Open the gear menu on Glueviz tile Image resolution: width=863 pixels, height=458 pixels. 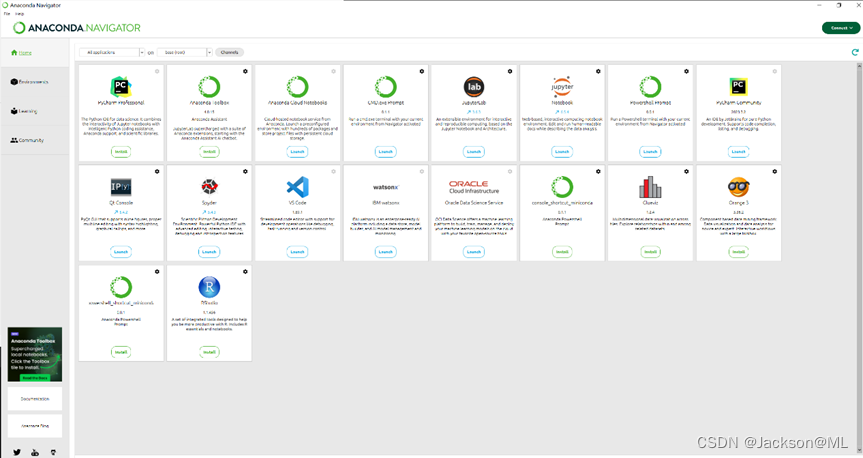686,172
